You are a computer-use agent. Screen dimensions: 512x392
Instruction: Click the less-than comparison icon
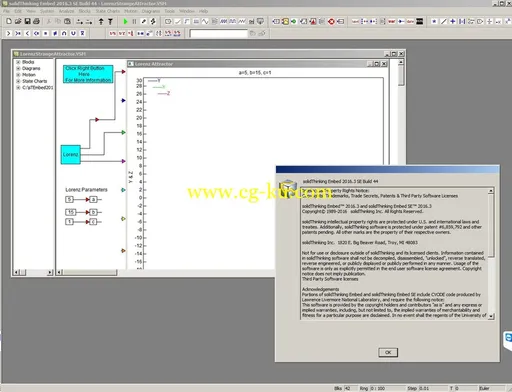(x=27, y=33)
